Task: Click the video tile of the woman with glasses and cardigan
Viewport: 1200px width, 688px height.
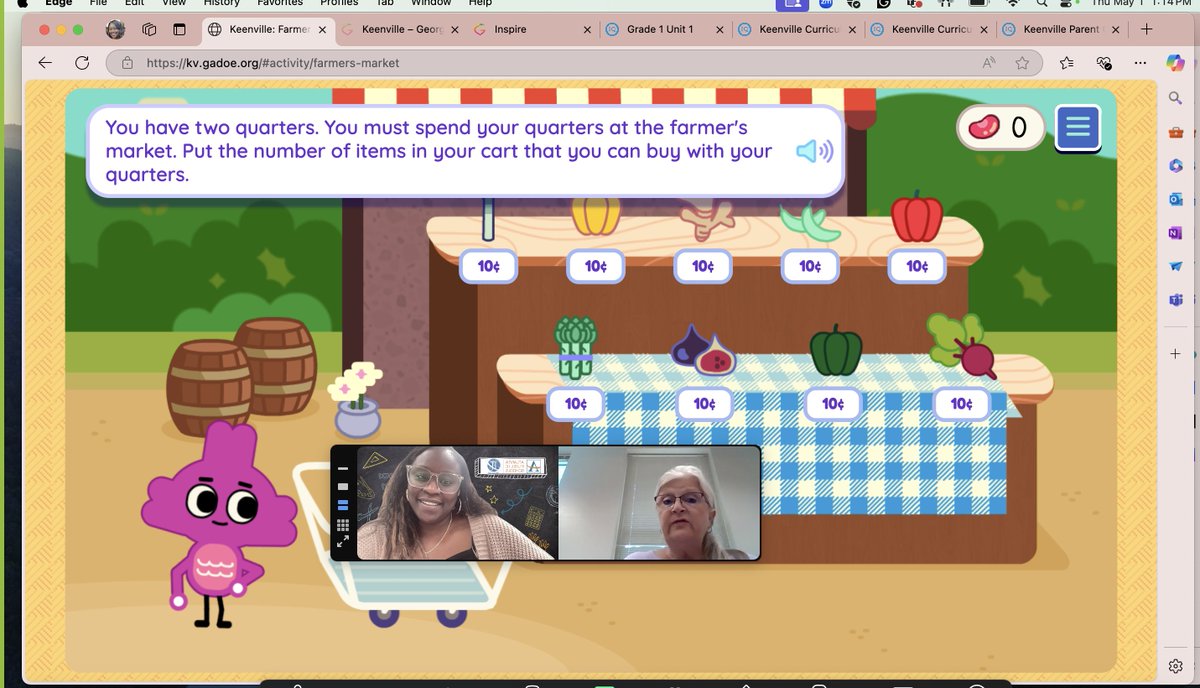Action: [x=457, y=503]
